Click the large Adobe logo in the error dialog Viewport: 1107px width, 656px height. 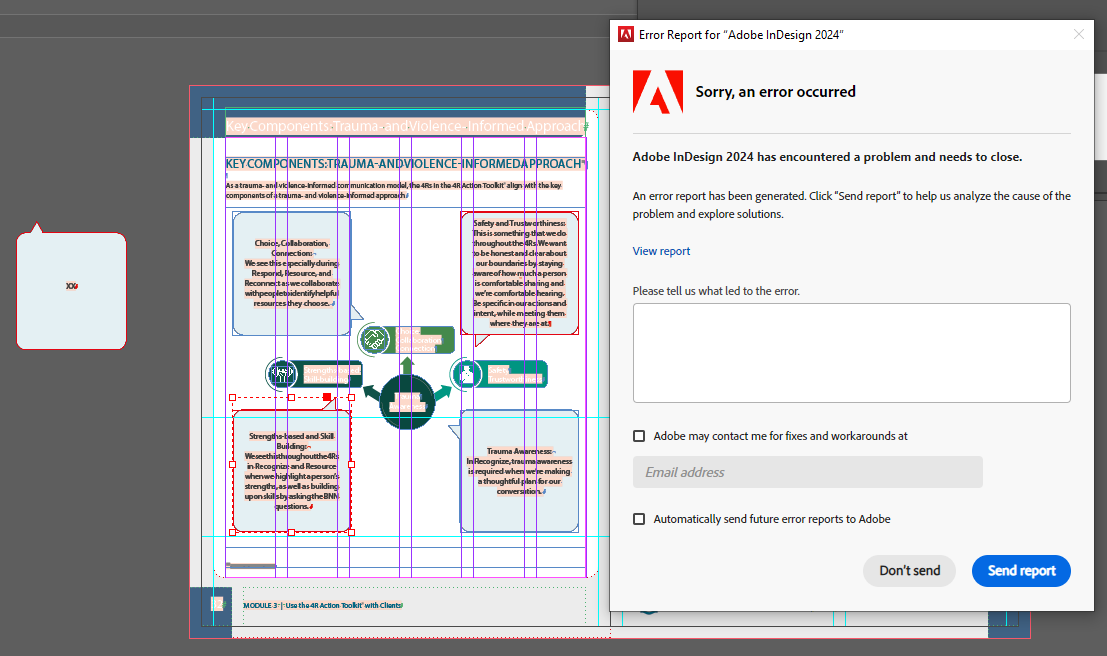point(656,93)
